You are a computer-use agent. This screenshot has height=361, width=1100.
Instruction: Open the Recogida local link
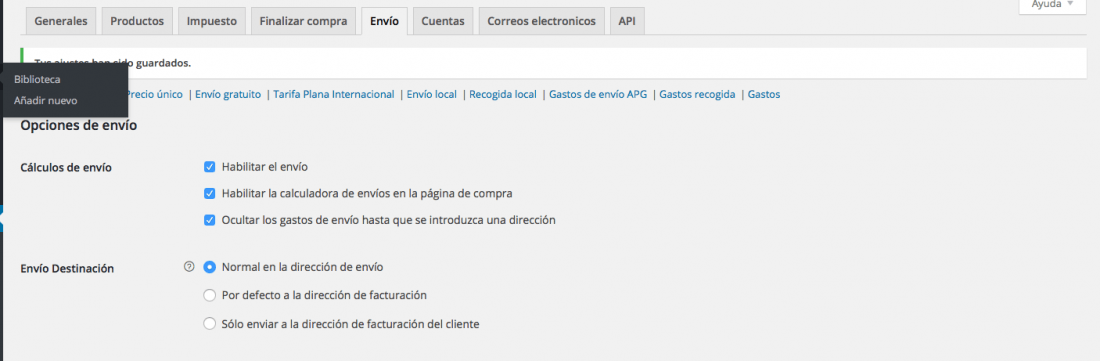point(503,94)
